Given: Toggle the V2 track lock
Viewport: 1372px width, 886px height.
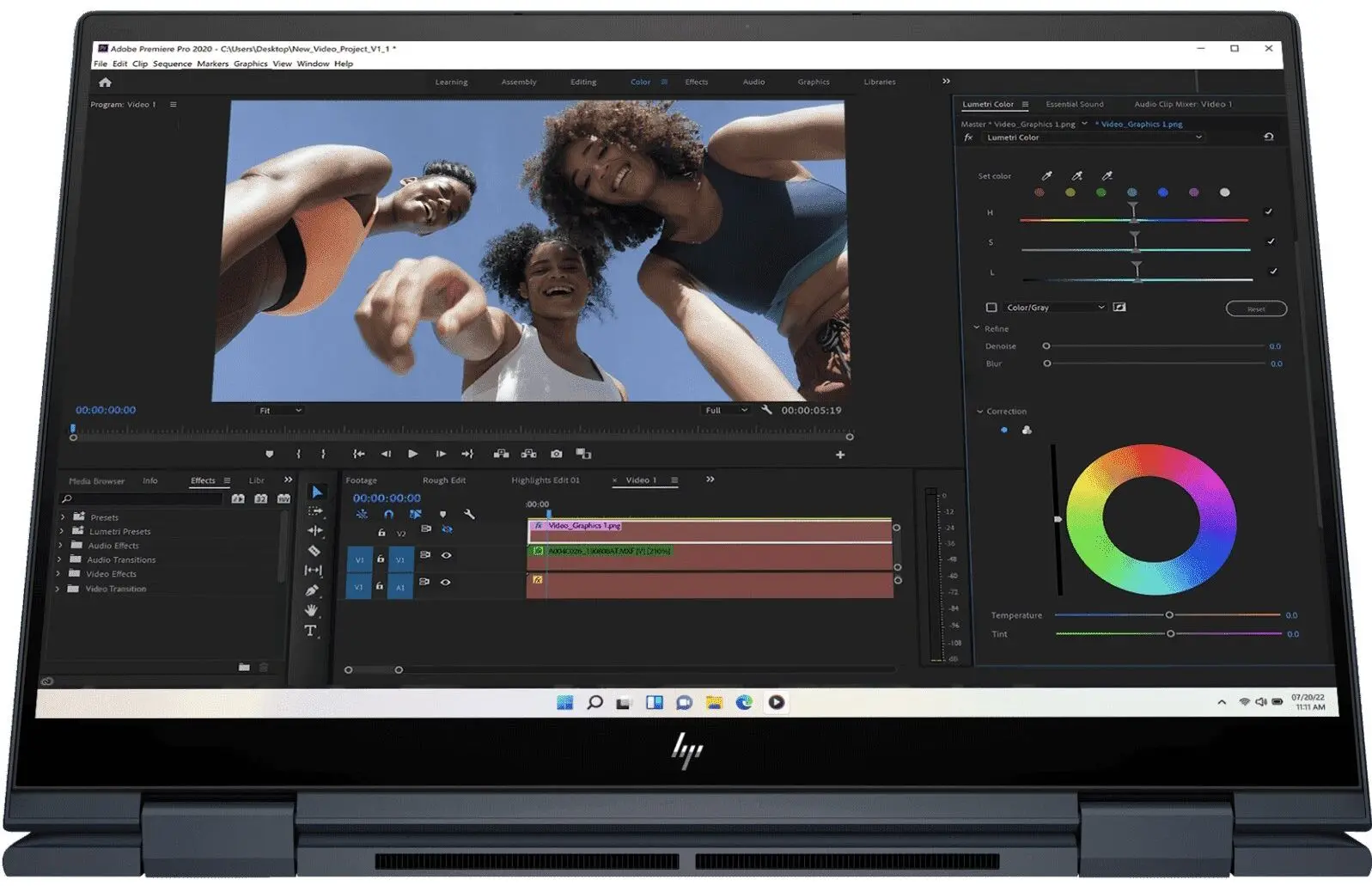Looking at the screenshot, I should 381,533.
